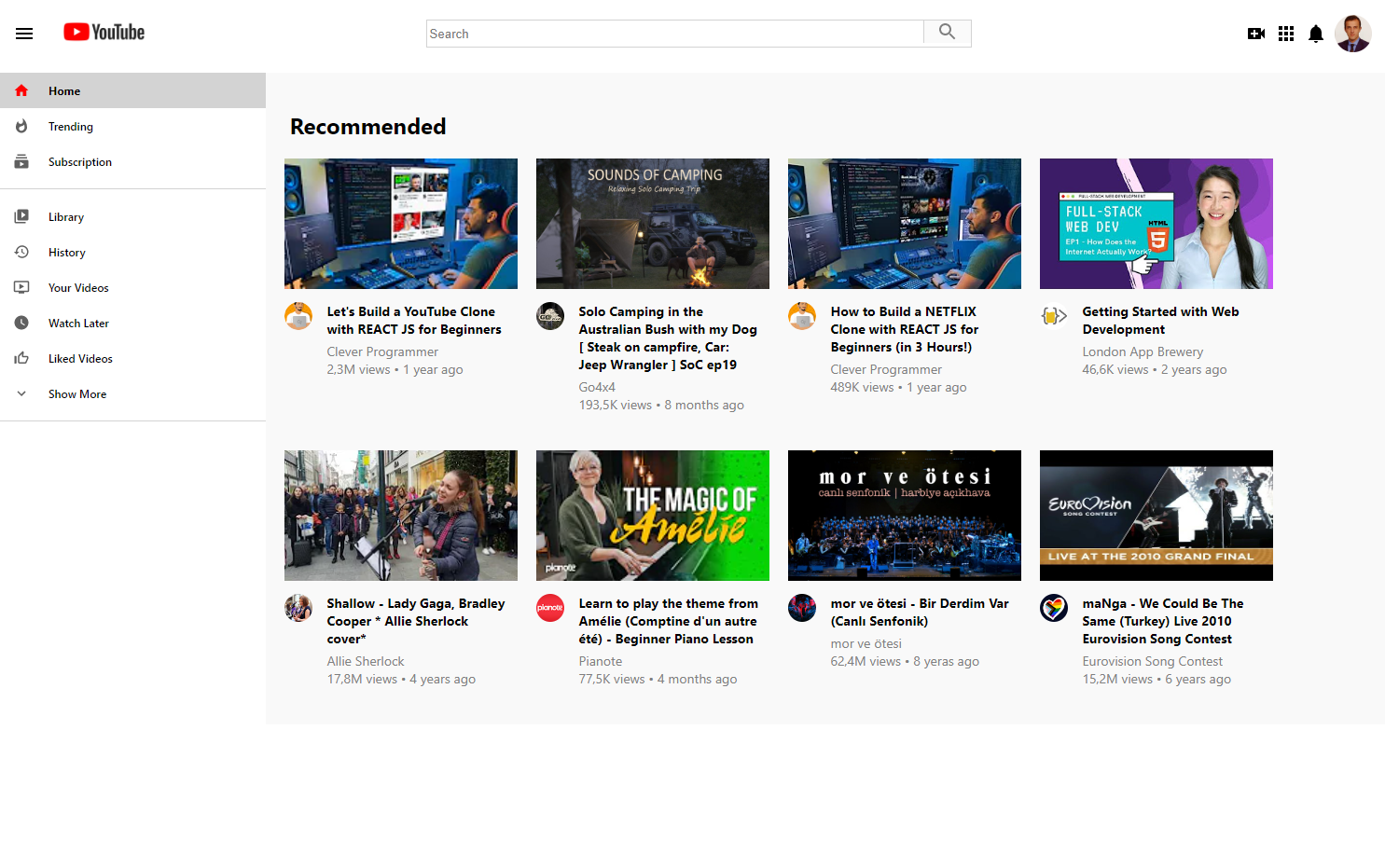
Task: Click the History clock-arrow icon
Action: point(21,252)
